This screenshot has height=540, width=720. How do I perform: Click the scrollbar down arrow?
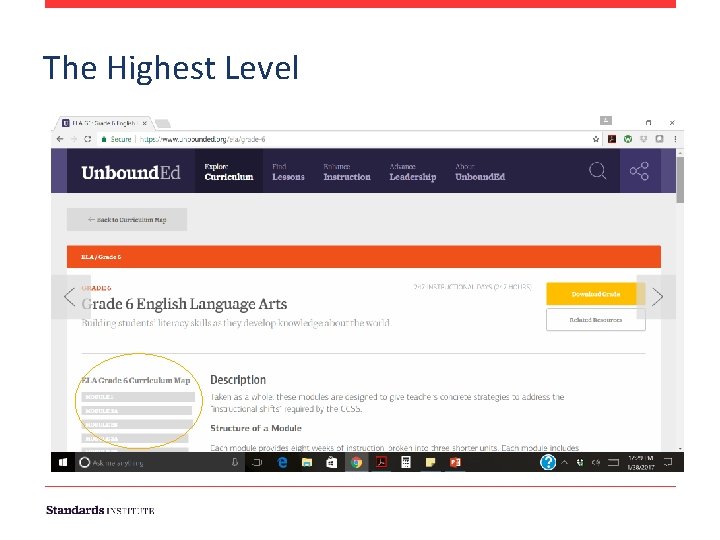point(680,448)
